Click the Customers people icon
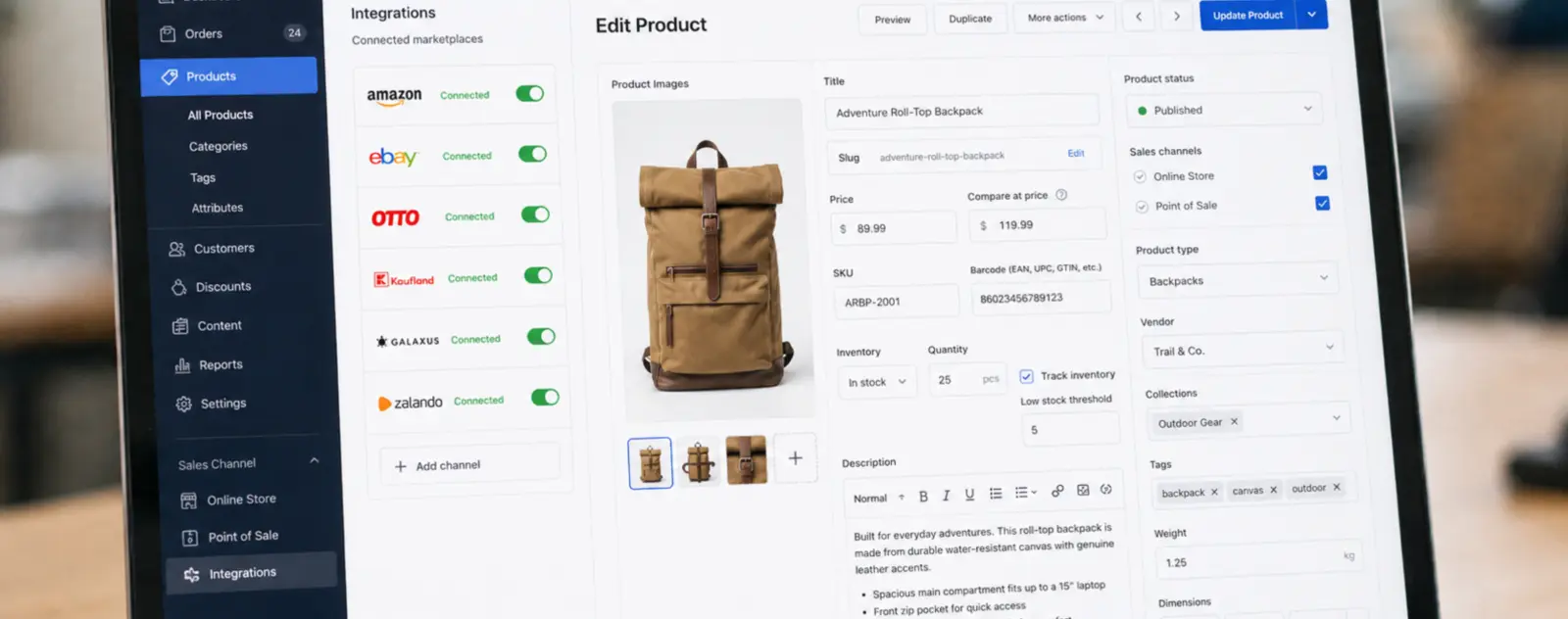Screen dimensions: 1568x619 176,249
